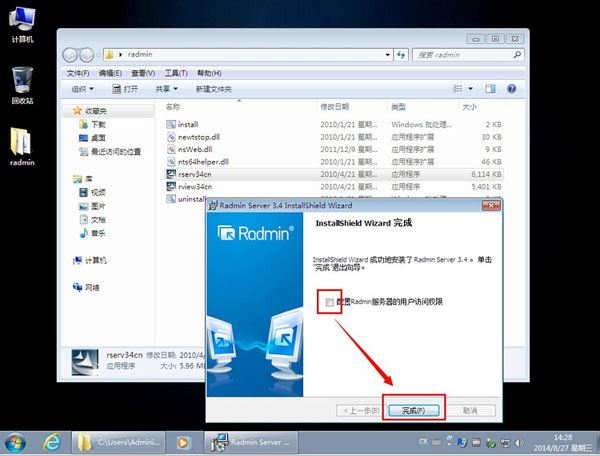Image resolution: width=600 pixels, height=456 pixels.
Task: Open the address bar history dropdown arrow
Action: 388,55
